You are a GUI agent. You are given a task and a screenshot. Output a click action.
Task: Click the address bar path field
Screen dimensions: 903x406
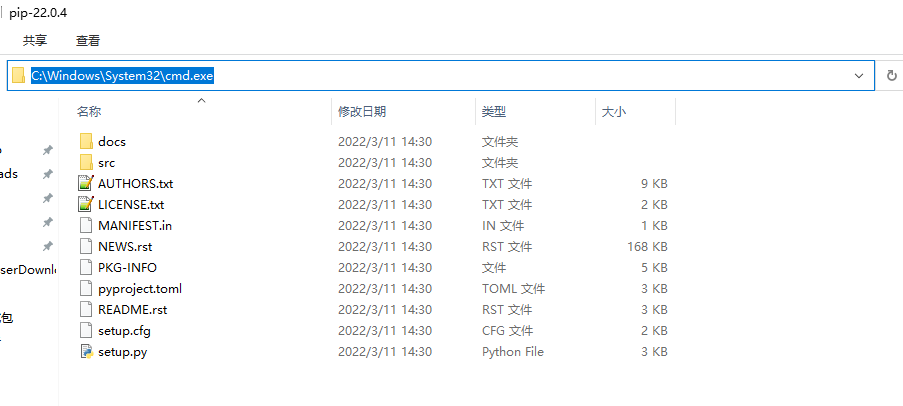pos(441,75)
